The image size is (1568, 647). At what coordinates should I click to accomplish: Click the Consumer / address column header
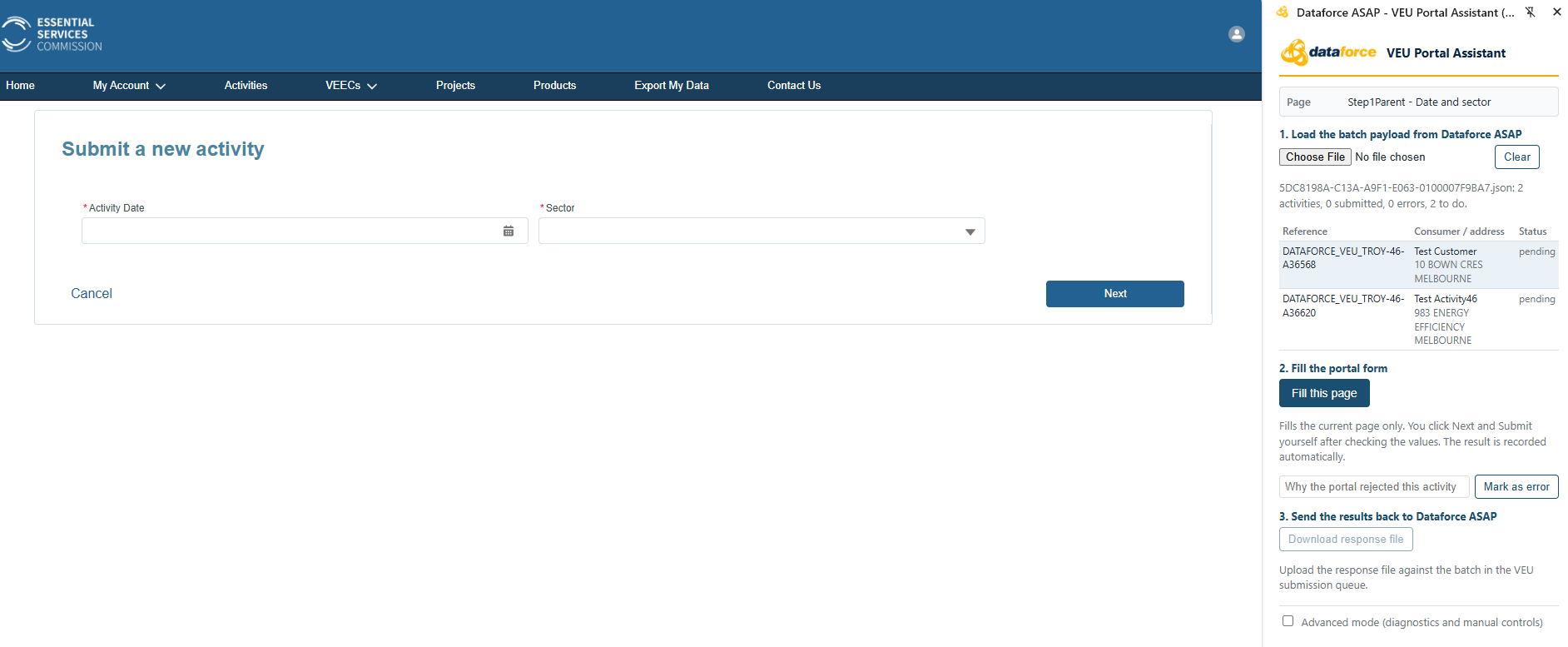(x=1459, y=231)
